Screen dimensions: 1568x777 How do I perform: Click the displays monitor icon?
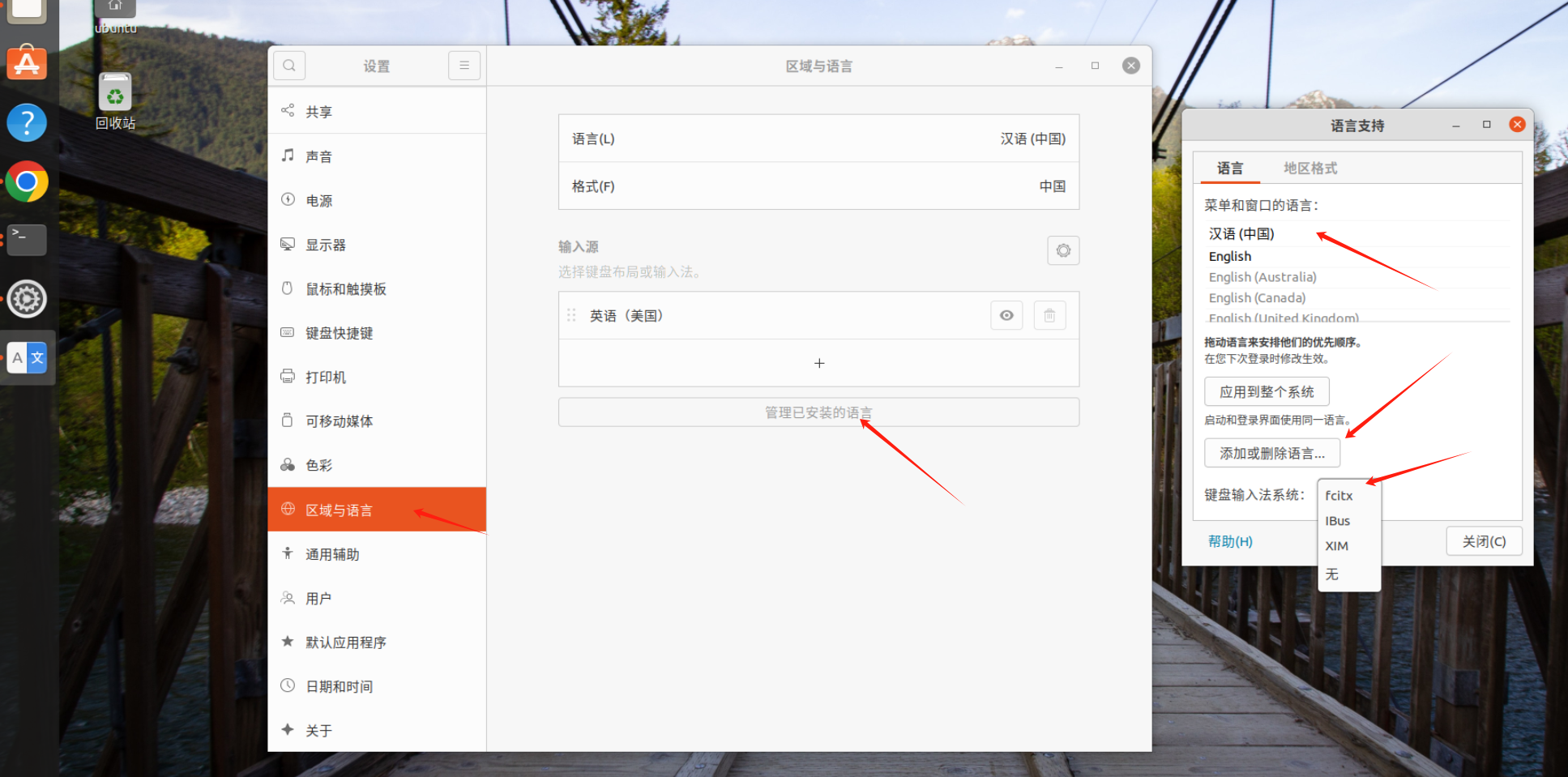pyautogui.click(x=288, y=244)
